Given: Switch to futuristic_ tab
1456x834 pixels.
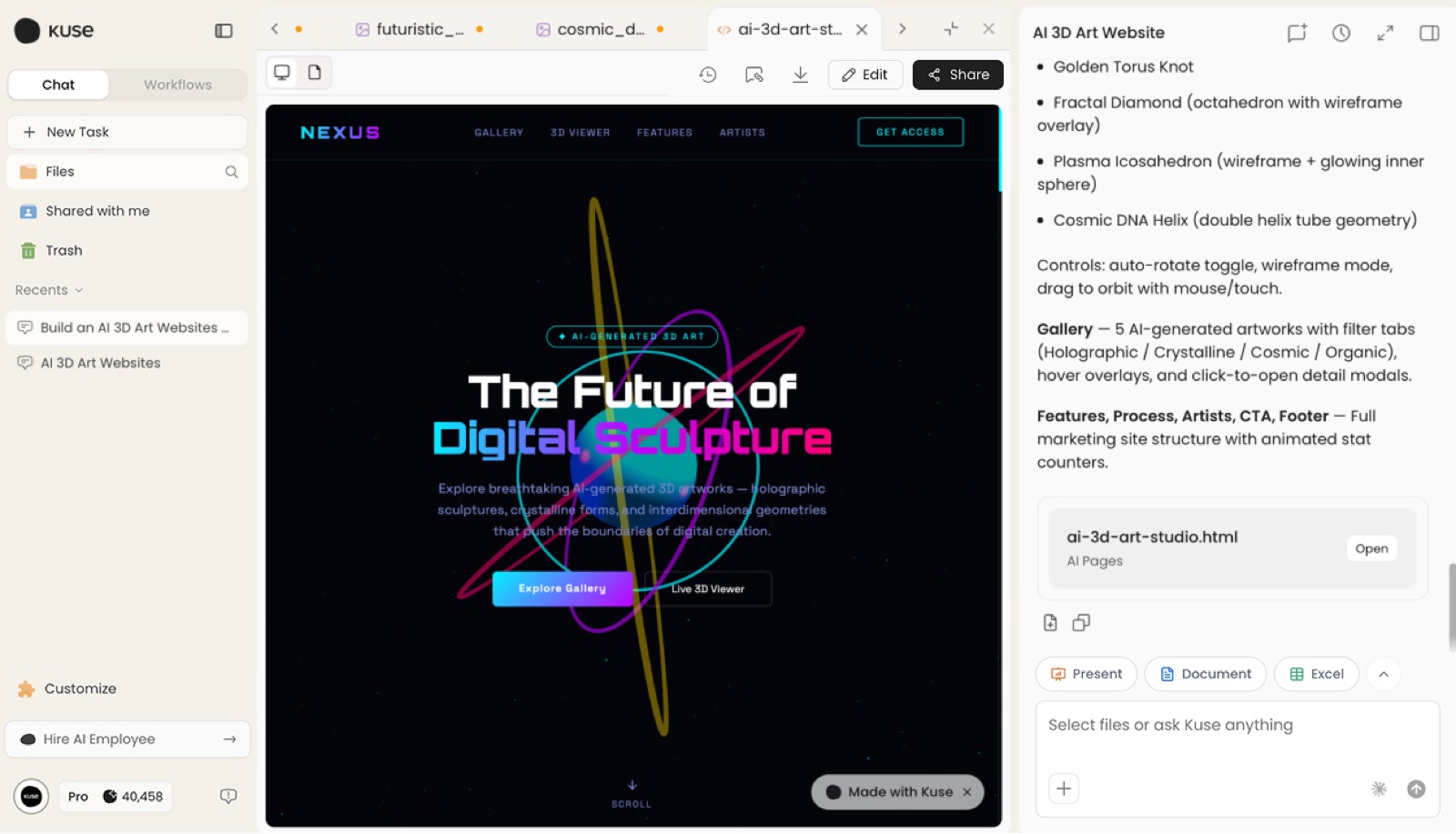Looking at the screenshot, I should tap(419, 29).
